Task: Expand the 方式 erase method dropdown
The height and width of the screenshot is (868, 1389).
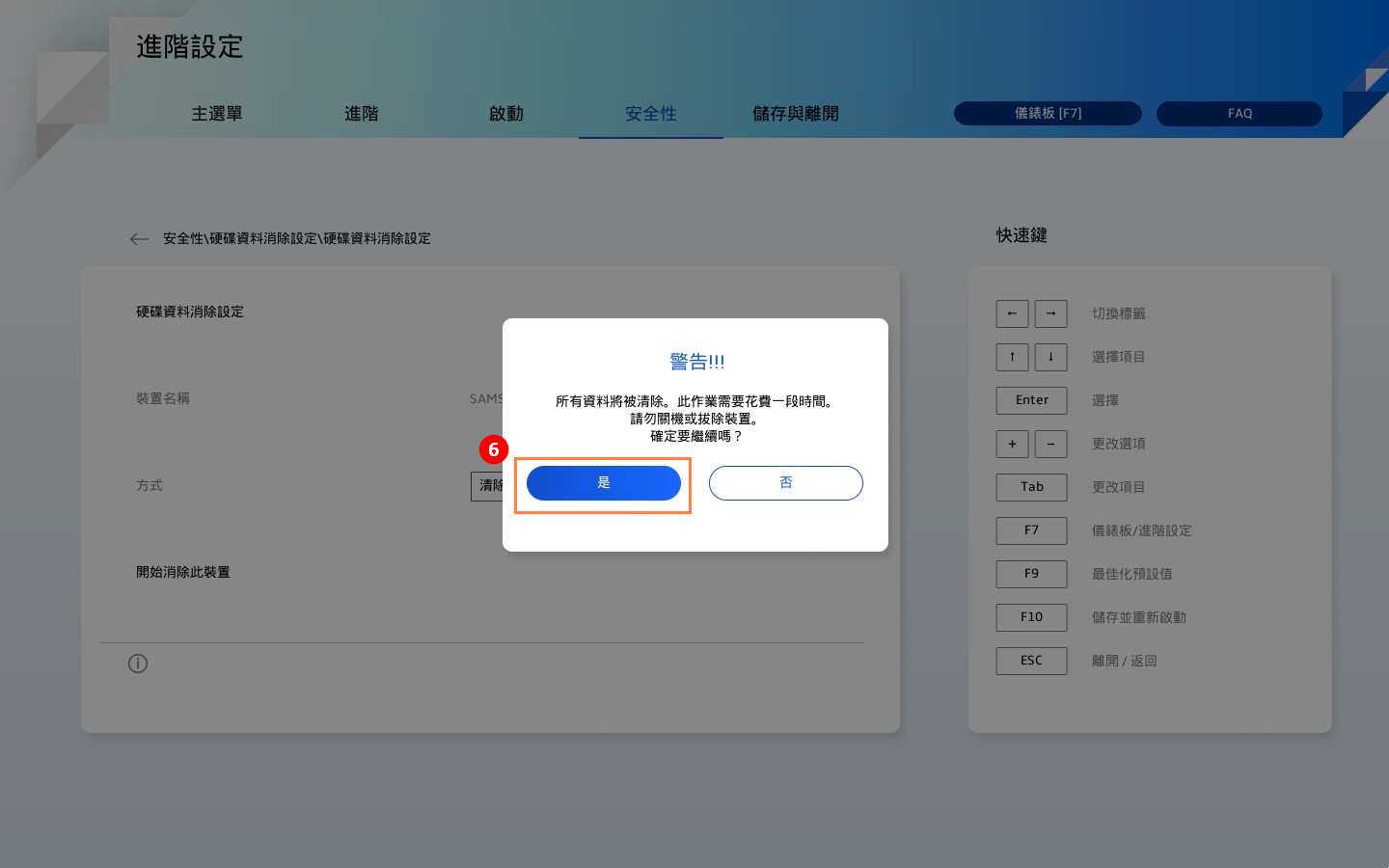Action: coord(487,486)
